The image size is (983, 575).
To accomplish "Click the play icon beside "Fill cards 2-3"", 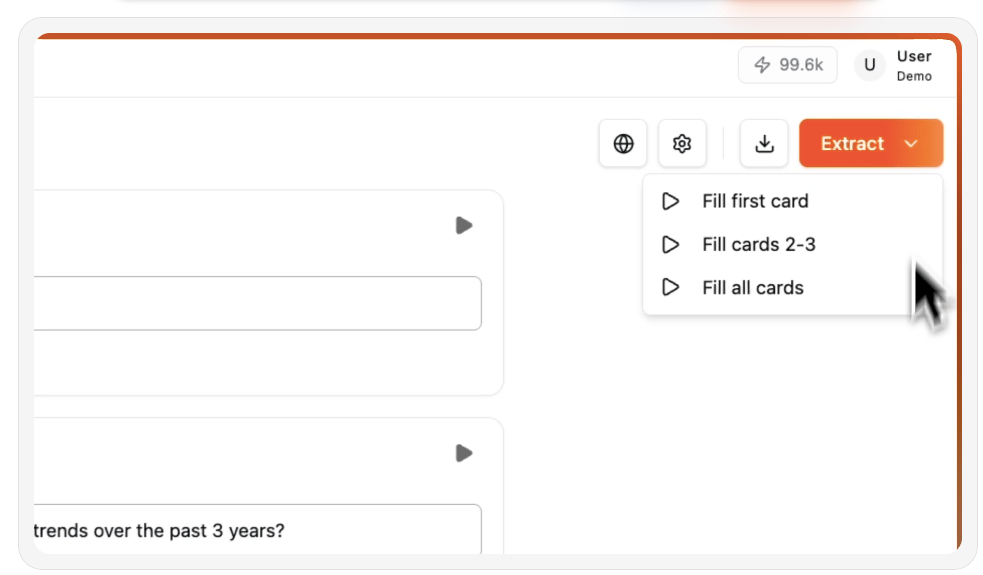I will (671, 244).
